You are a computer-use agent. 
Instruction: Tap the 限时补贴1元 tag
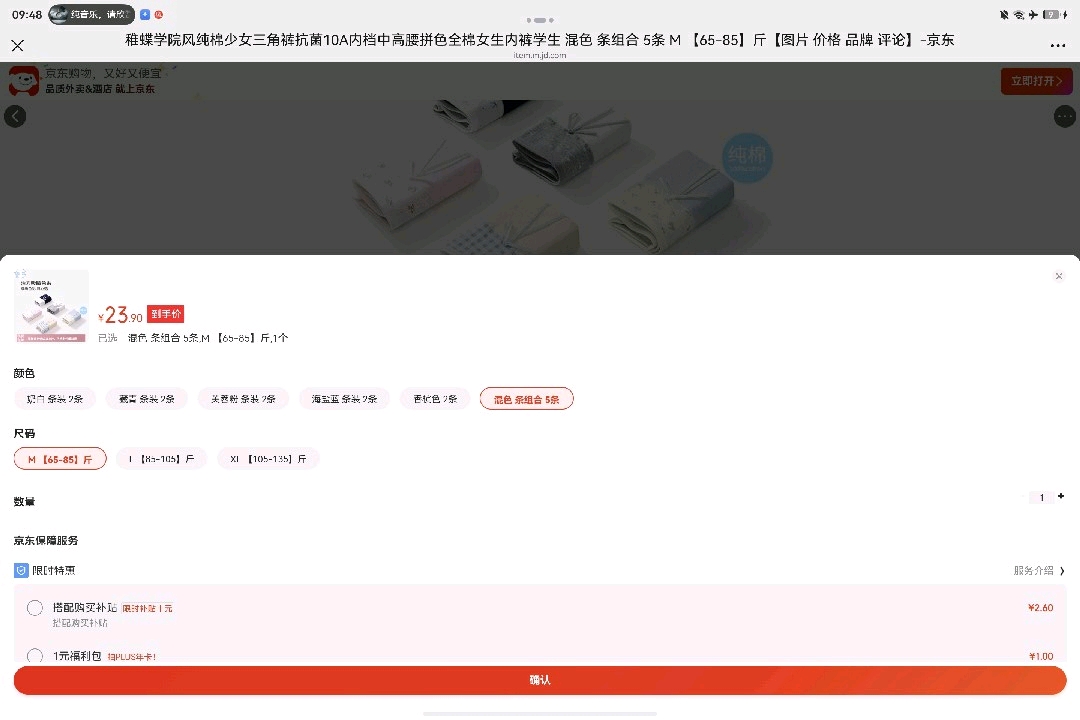(x=147, y=608)
